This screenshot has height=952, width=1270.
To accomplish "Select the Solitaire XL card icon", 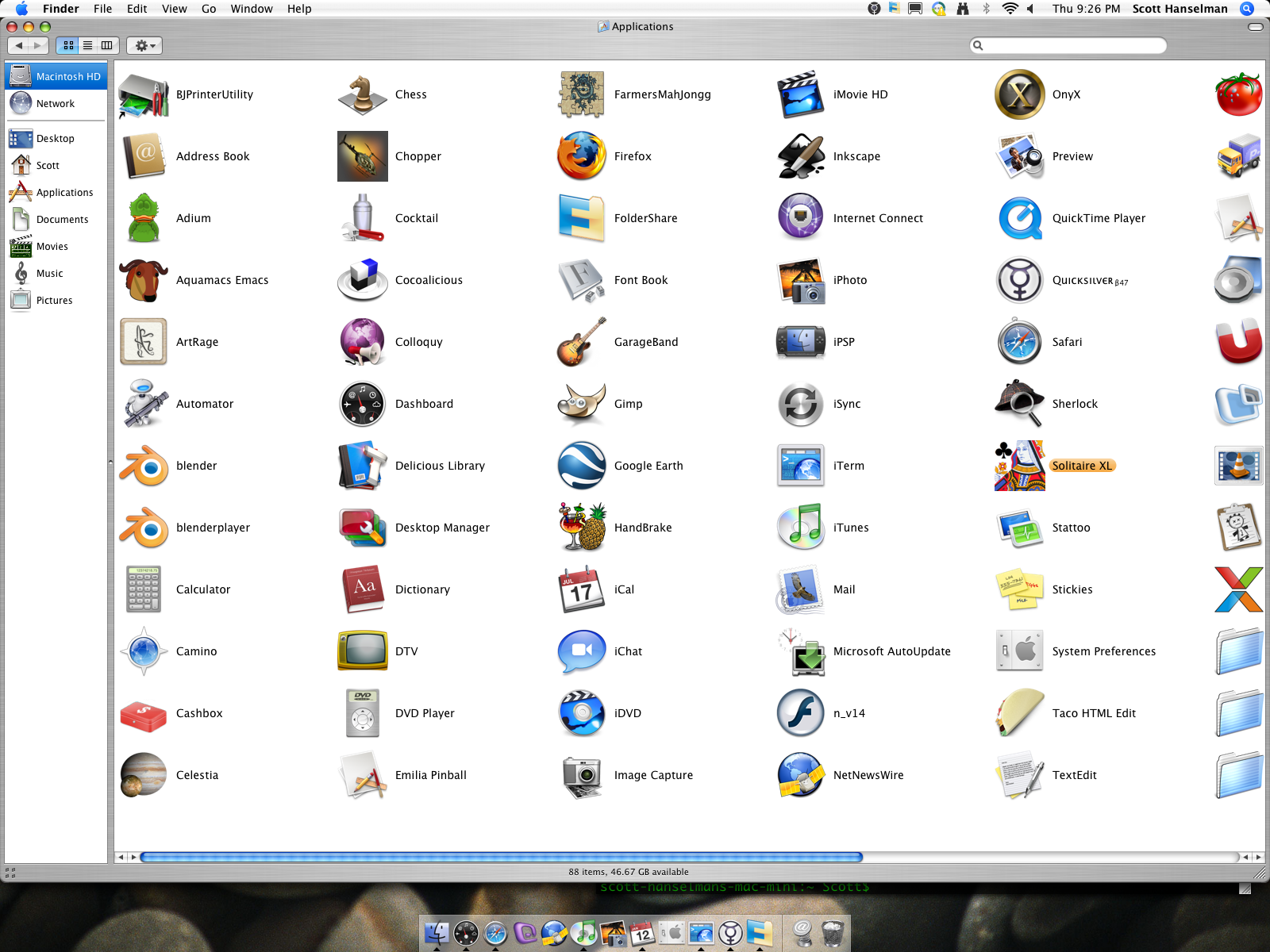I will pos(1020,466).
